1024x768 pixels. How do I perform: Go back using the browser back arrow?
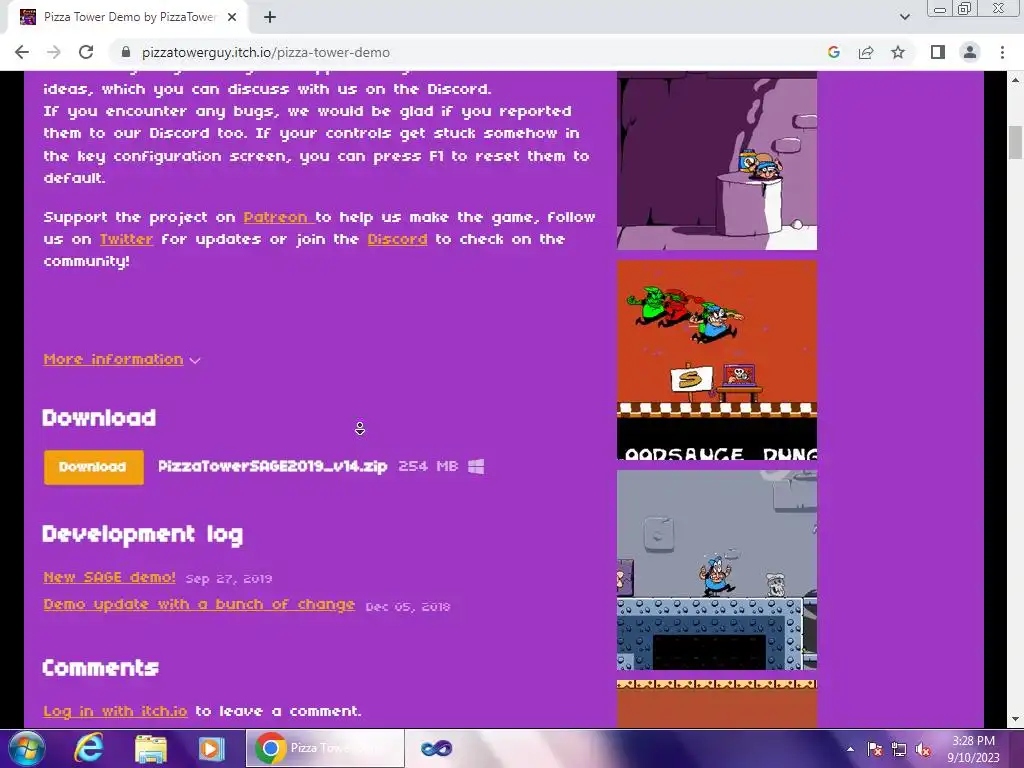point(22,52)
